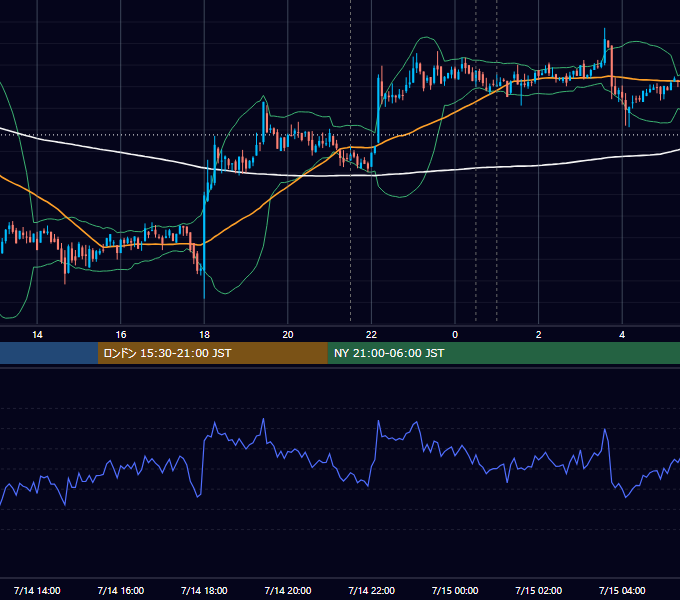680x600 pixels.
Task: Click the 0 hour label on price chart axis
Action: point(455,335)
